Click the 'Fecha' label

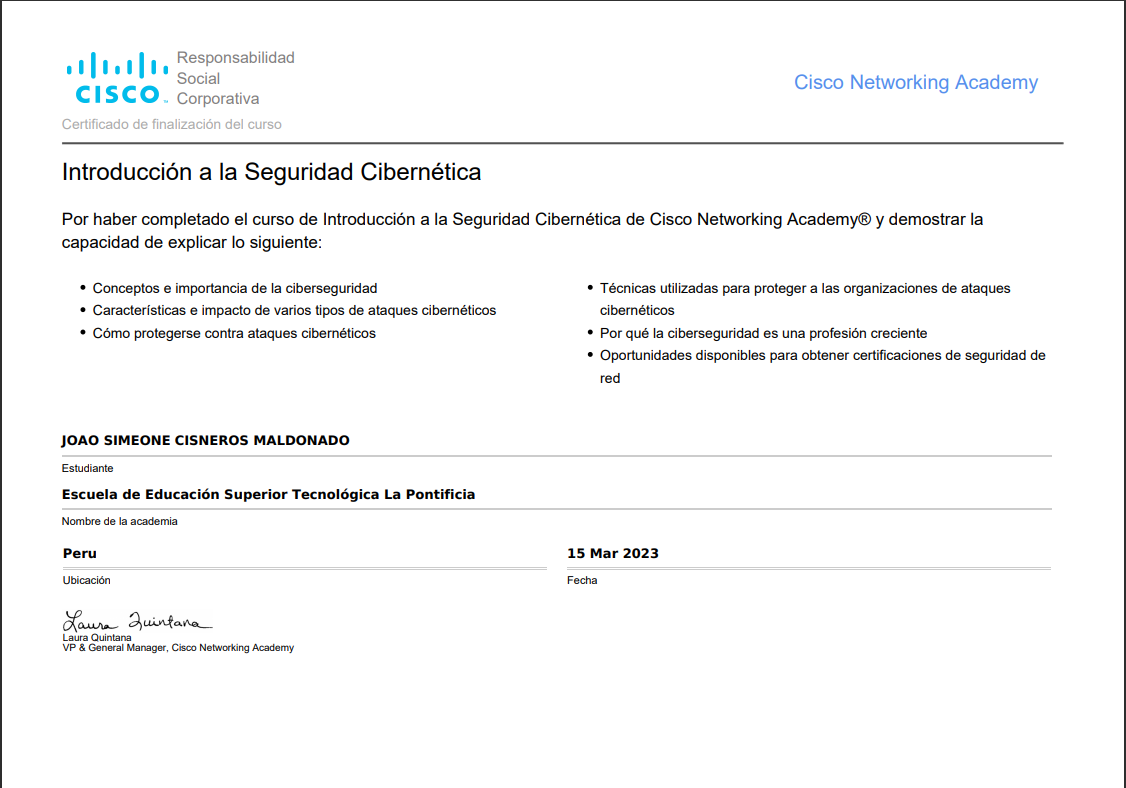pos(582,580)
